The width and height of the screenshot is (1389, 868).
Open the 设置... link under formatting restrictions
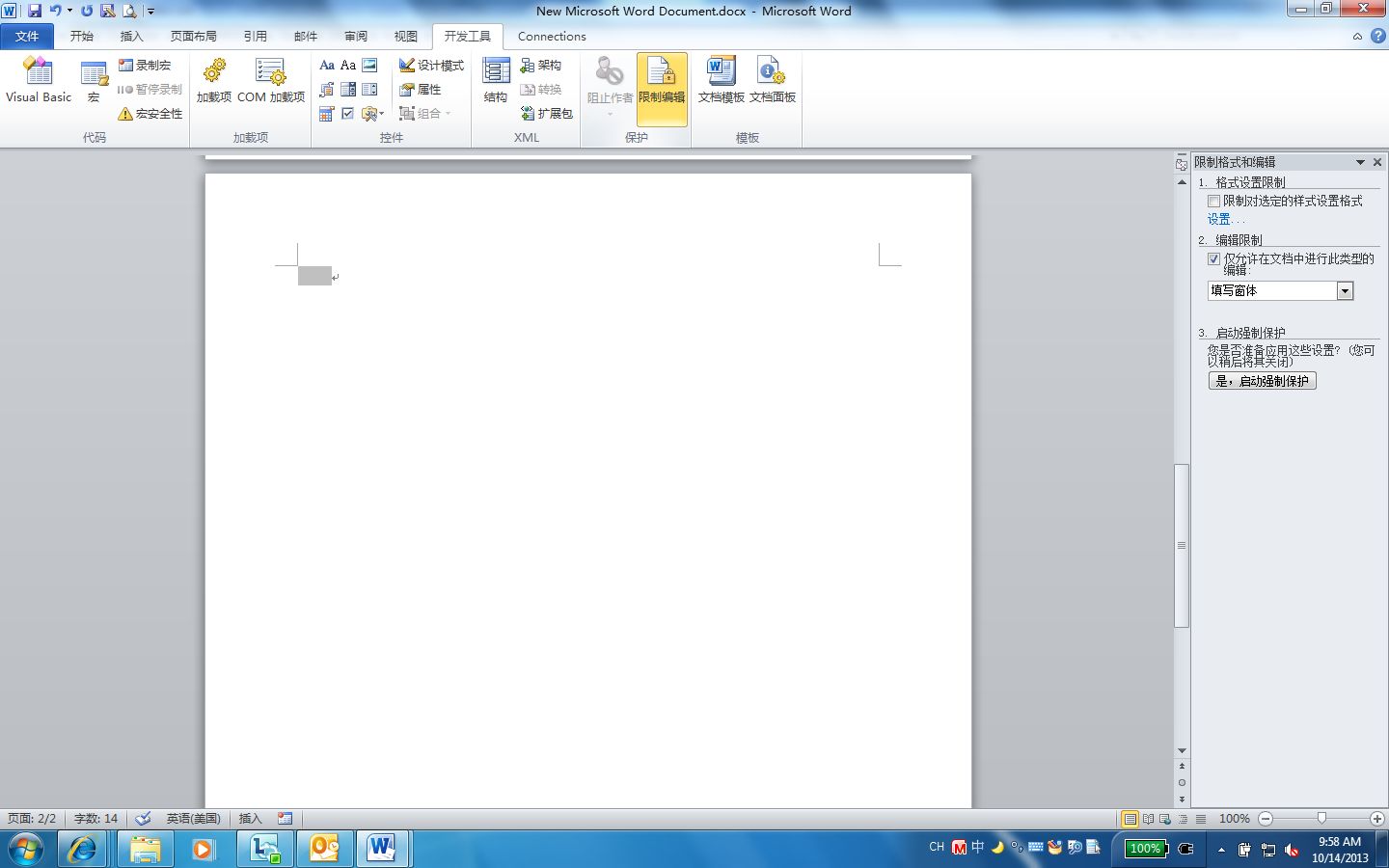click(1221, 219)
